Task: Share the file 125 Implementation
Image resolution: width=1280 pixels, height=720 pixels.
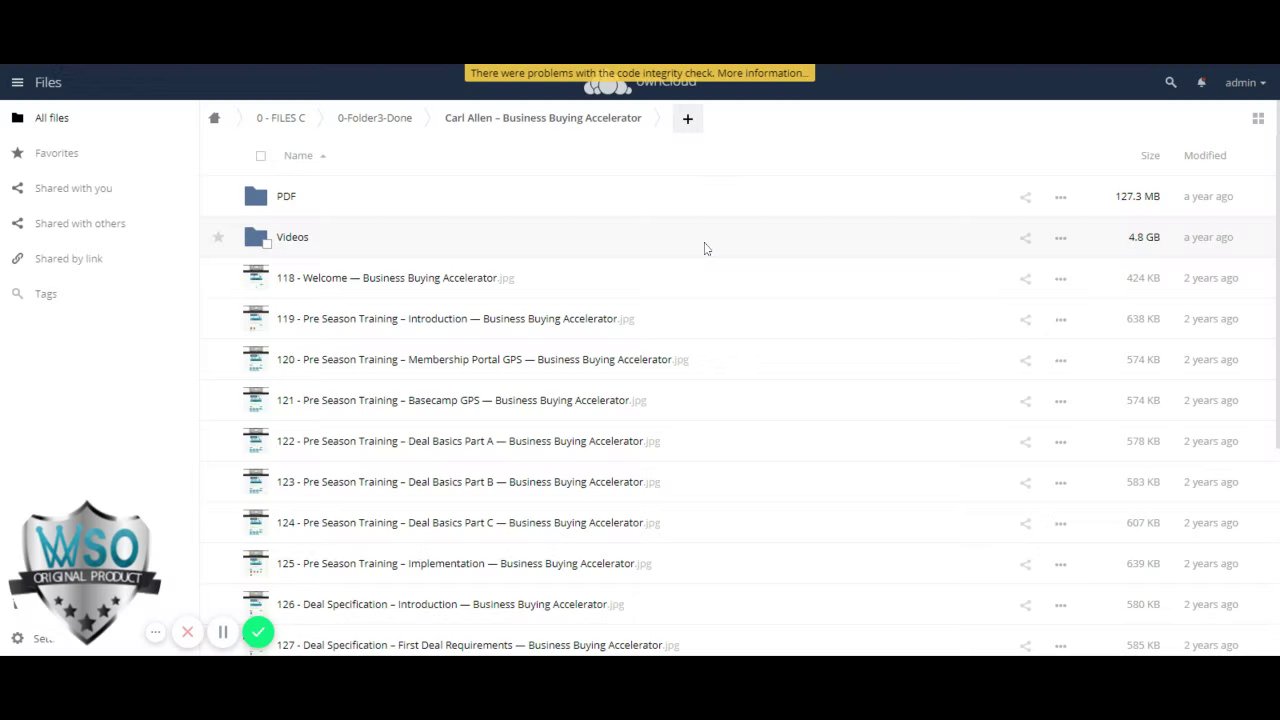Action: (x=1025, y=564)
